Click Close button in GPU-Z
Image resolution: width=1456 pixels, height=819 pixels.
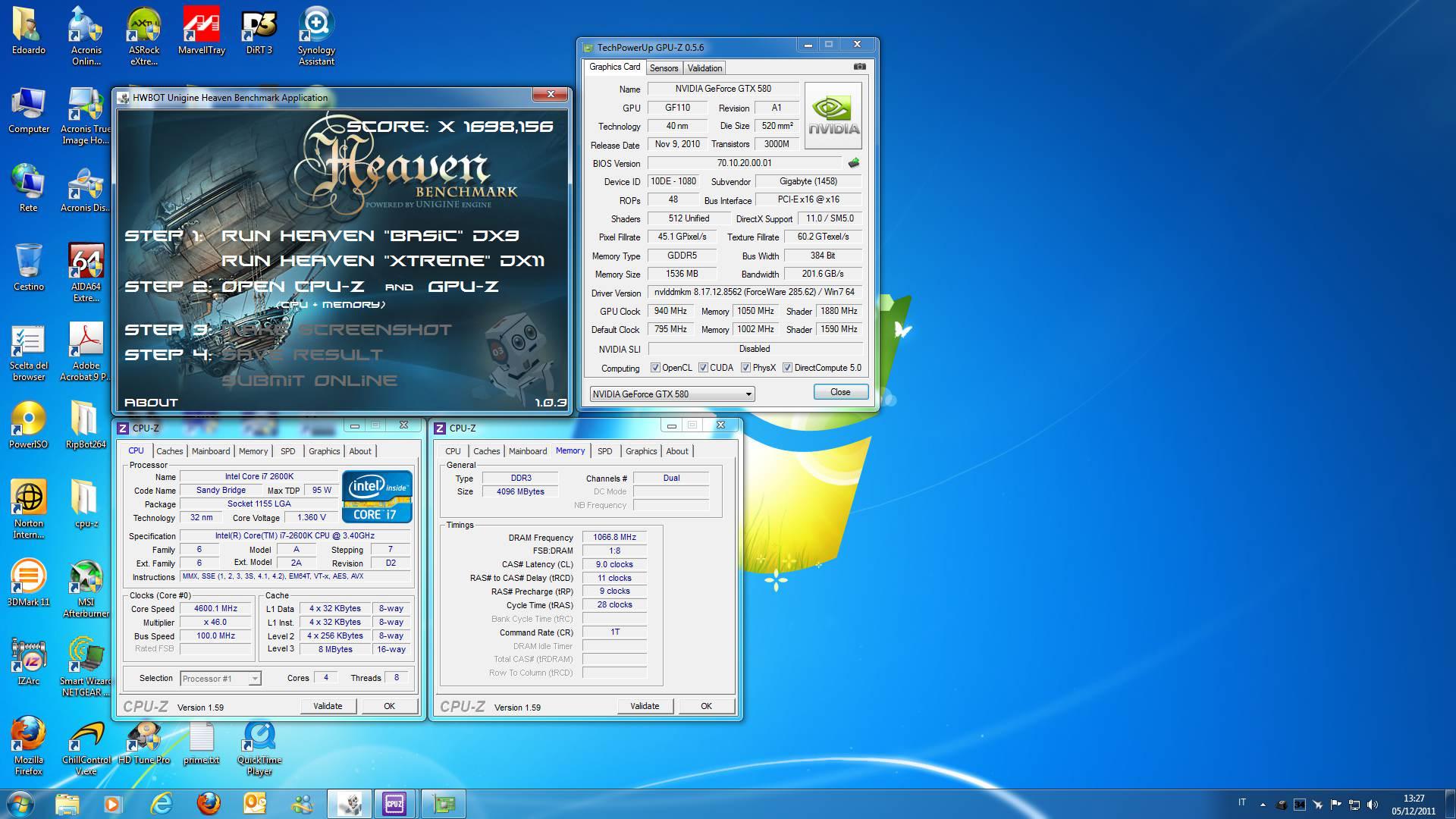click(x=840, y=392)
